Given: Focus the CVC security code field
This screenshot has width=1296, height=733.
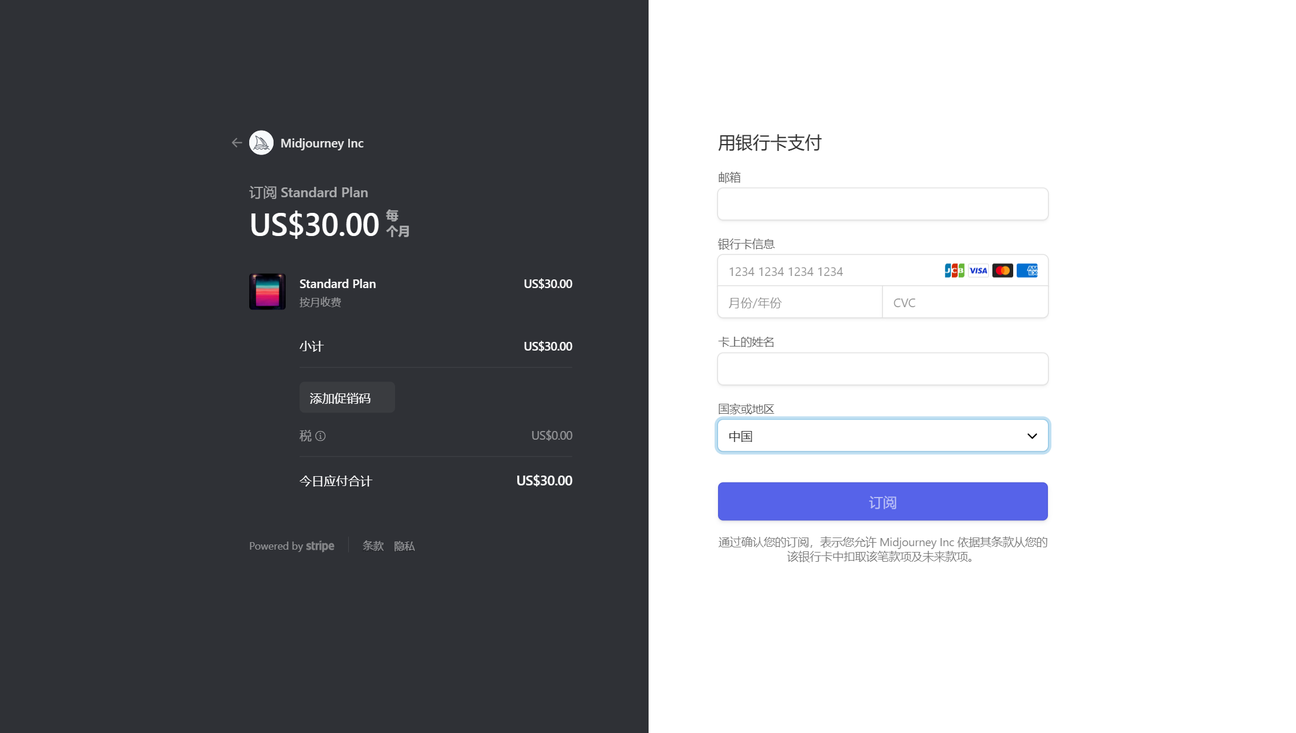Looking at the screenshot, I should [x=965, y=302].
